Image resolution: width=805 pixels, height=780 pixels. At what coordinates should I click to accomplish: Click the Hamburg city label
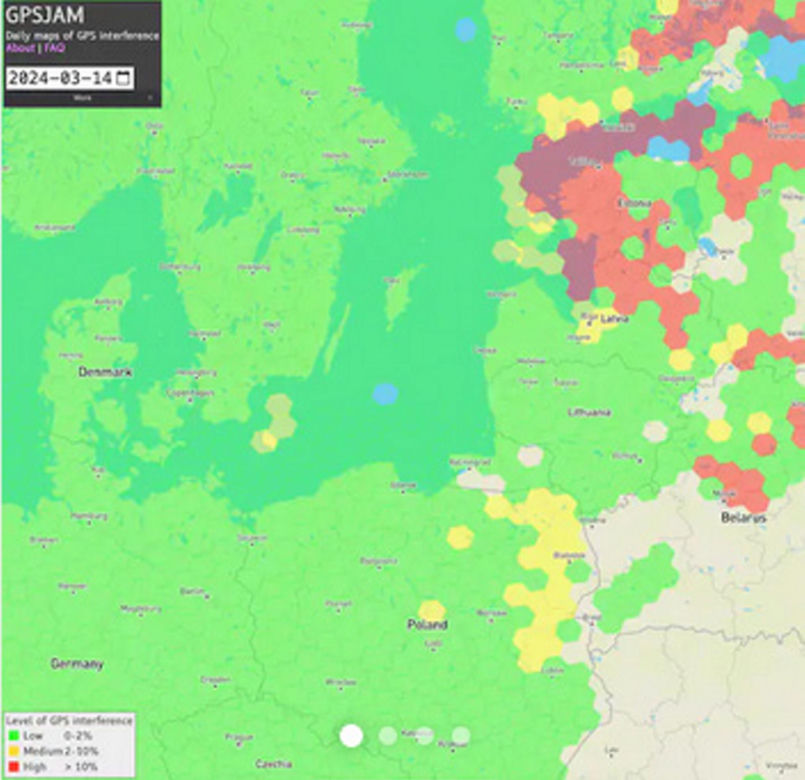point(89,516)
